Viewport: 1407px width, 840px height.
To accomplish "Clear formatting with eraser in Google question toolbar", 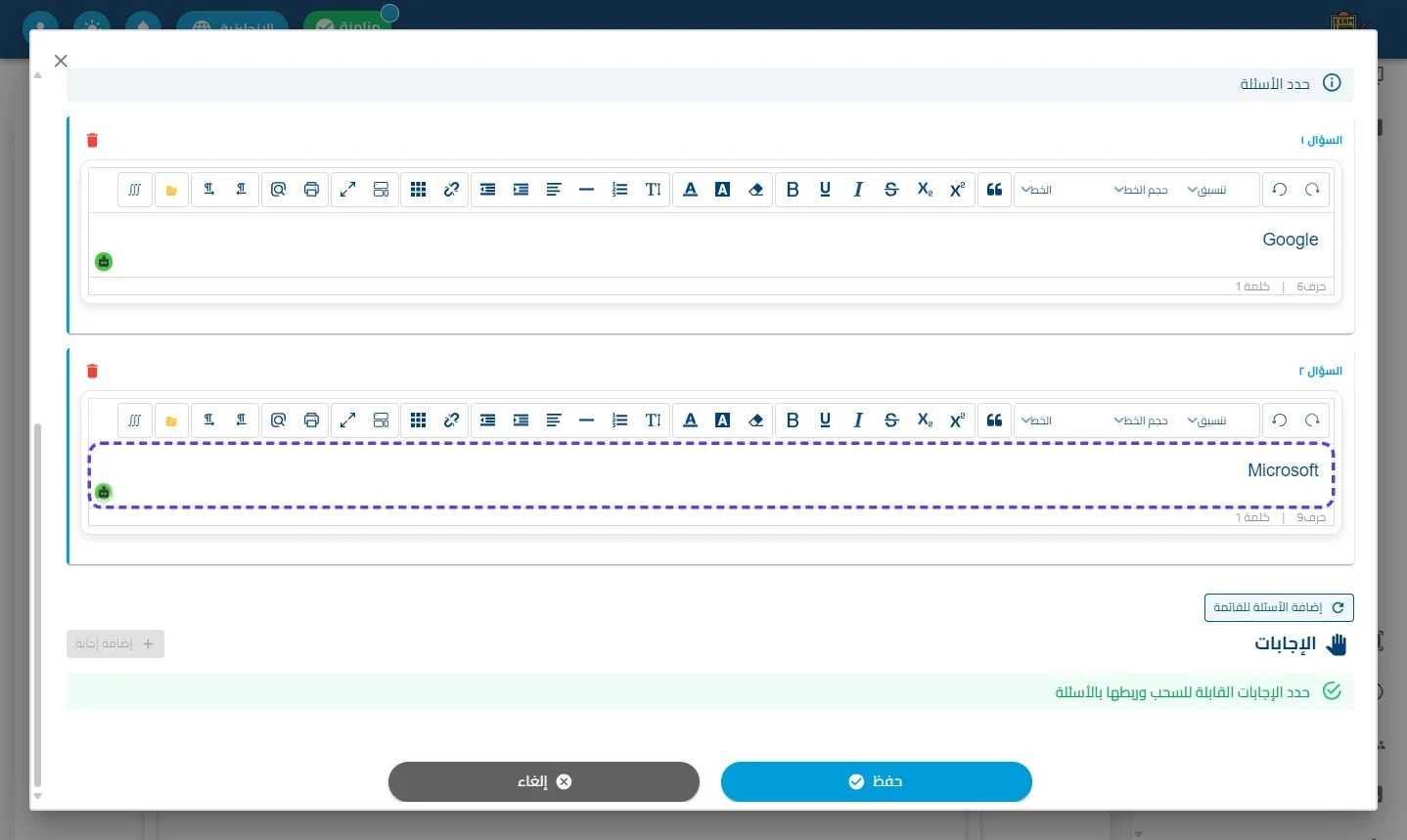I will pyautogui.click(x=756, y=190).
